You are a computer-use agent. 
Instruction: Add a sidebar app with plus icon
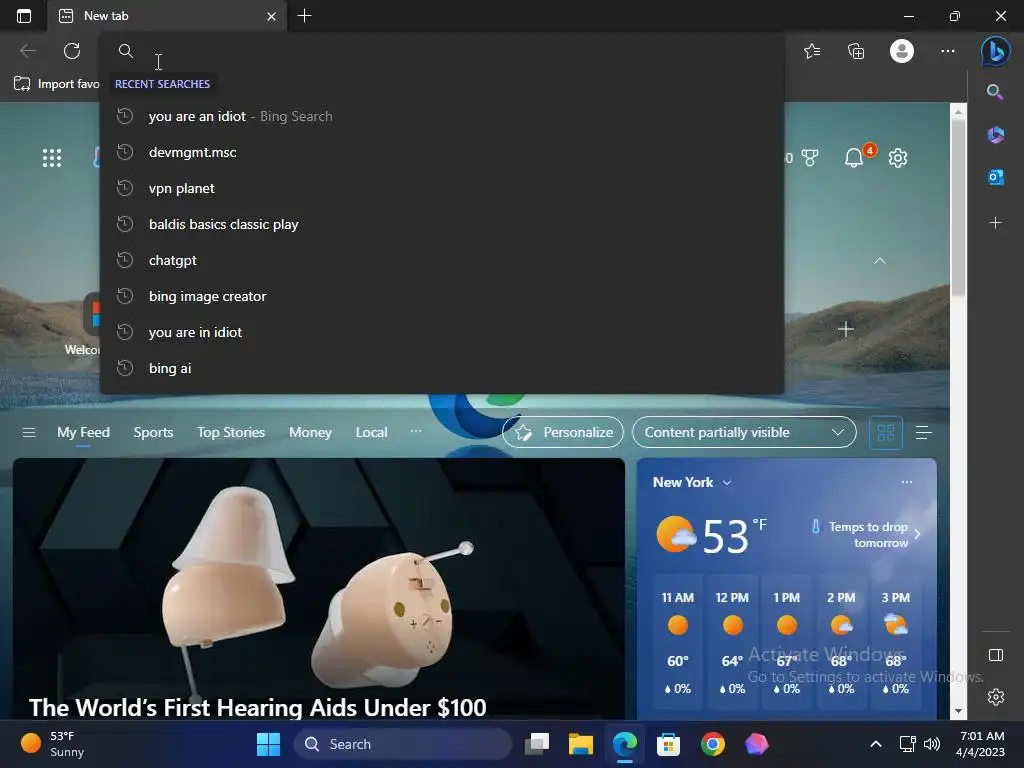click(995, 223)
